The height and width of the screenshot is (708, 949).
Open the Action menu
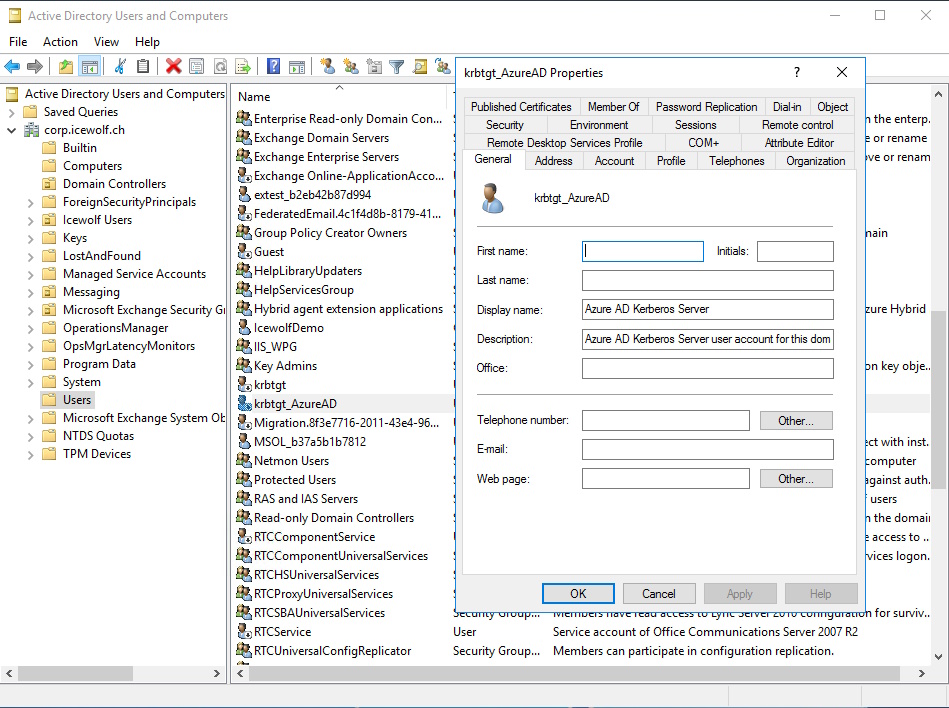click(x=61, y=42)
